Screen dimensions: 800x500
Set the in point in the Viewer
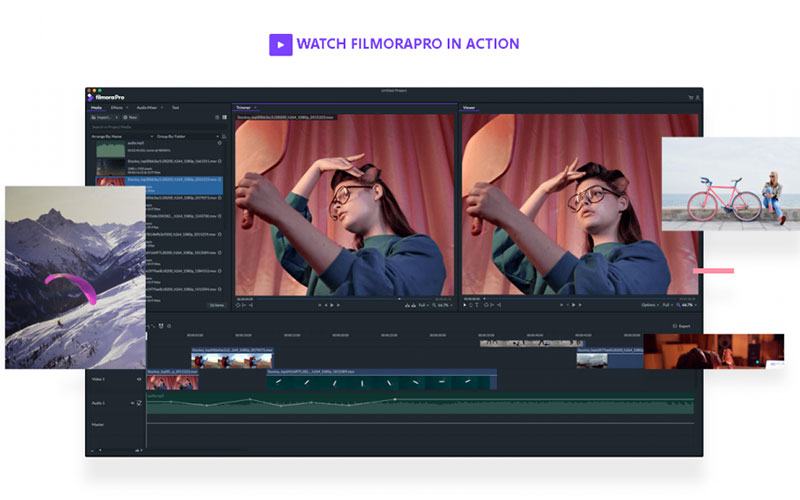(x=492, y=305)
